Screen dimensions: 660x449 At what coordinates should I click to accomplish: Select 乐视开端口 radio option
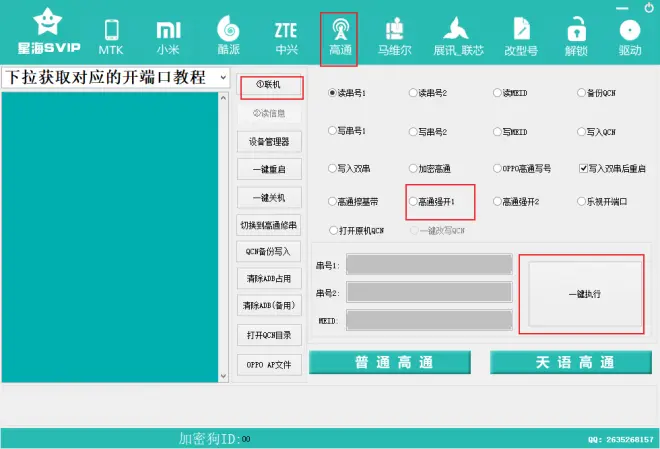602,202
